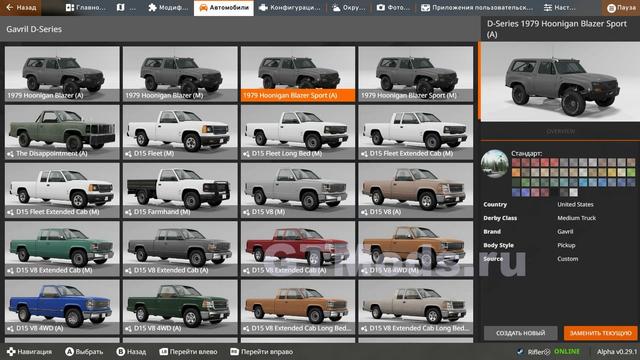Pick the white swatch in the last palette row

click(573, 192)
